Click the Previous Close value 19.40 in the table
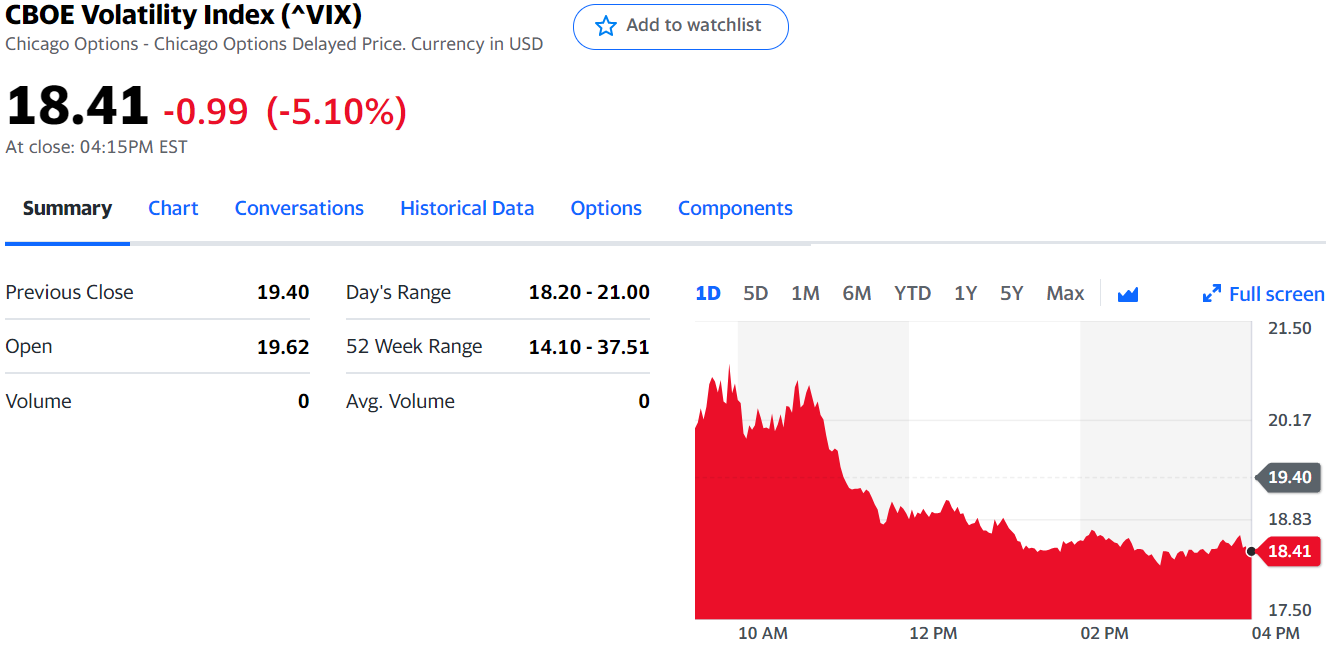Screen dimensions: 1326x649 283,292
